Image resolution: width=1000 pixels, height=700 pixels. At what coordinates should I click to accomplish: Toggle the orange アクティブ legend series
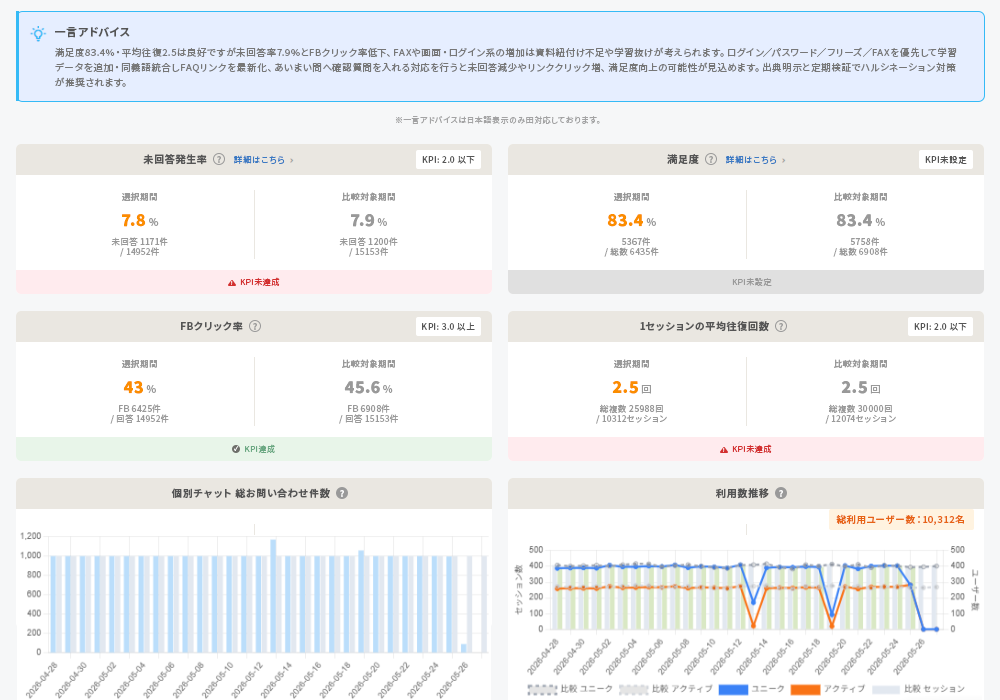pos(827,689)
